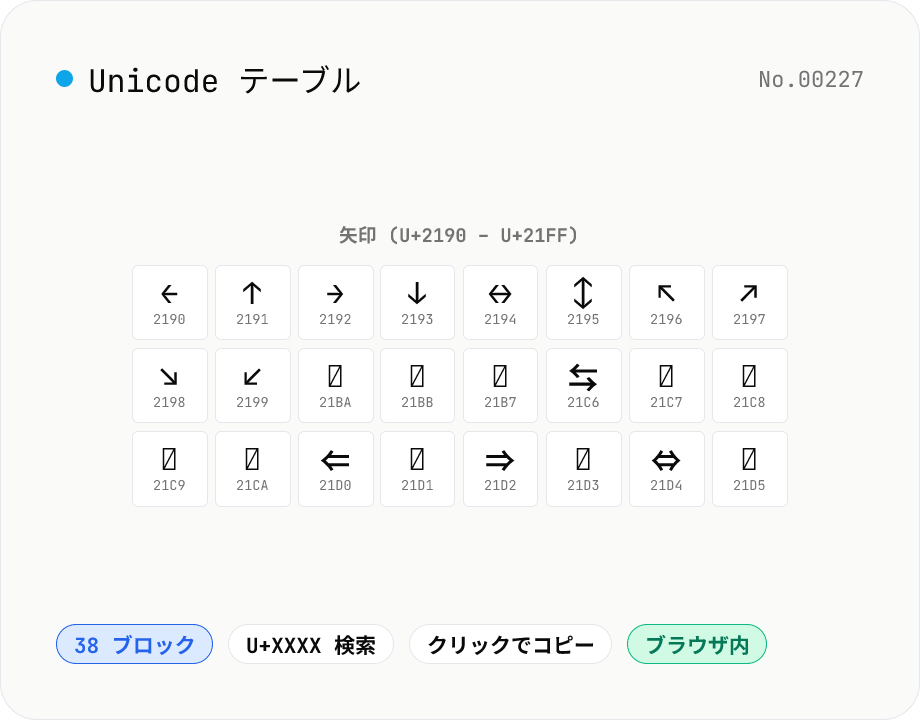
Task: Click the cell labeled 21BB
Action: point(417,386)
